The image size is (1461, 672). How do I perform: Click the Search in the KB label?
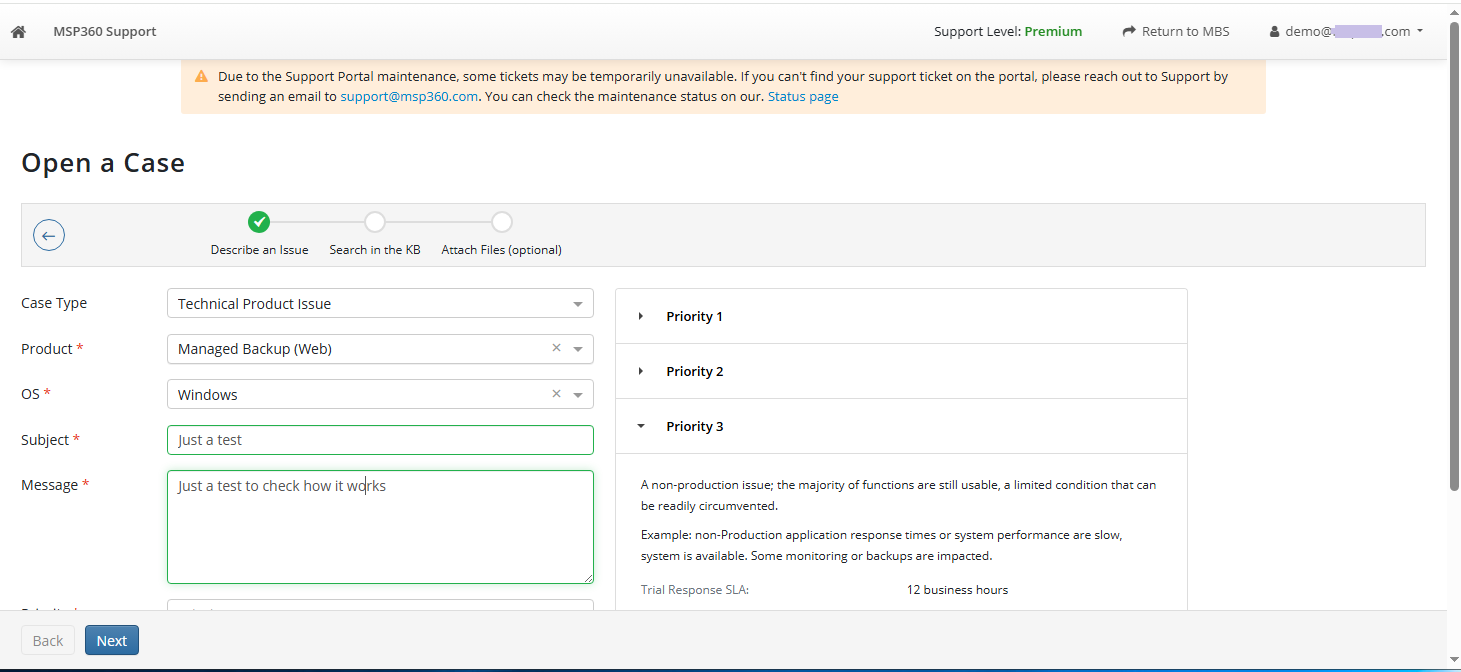tap(375, 250)
